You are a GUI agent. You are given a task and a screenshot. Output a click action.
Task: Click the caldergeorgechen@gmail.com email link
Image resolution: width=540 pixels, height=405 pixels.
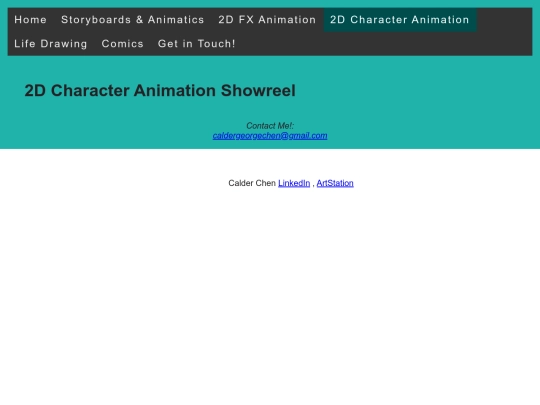point(270,136)
